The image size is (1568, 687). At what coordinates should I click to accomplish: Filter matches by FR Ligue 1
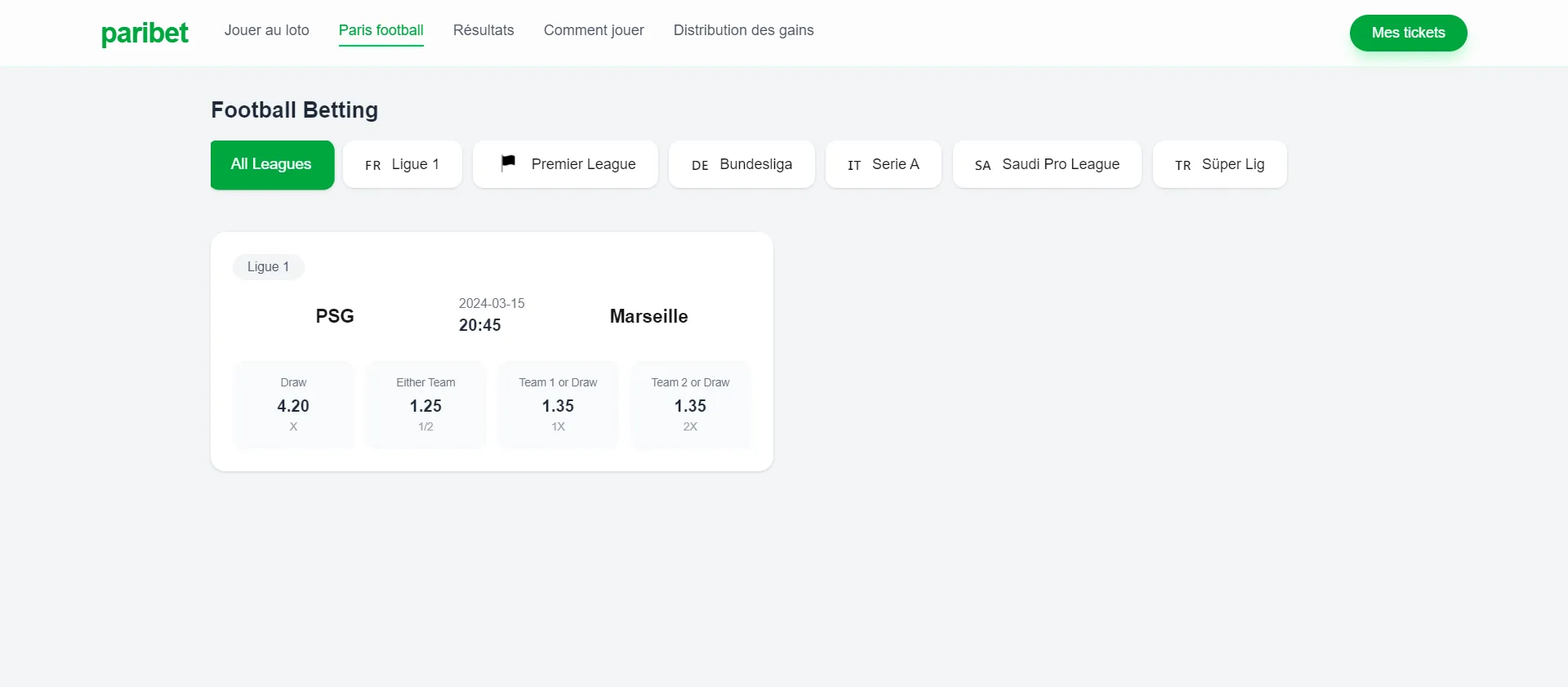403,164
